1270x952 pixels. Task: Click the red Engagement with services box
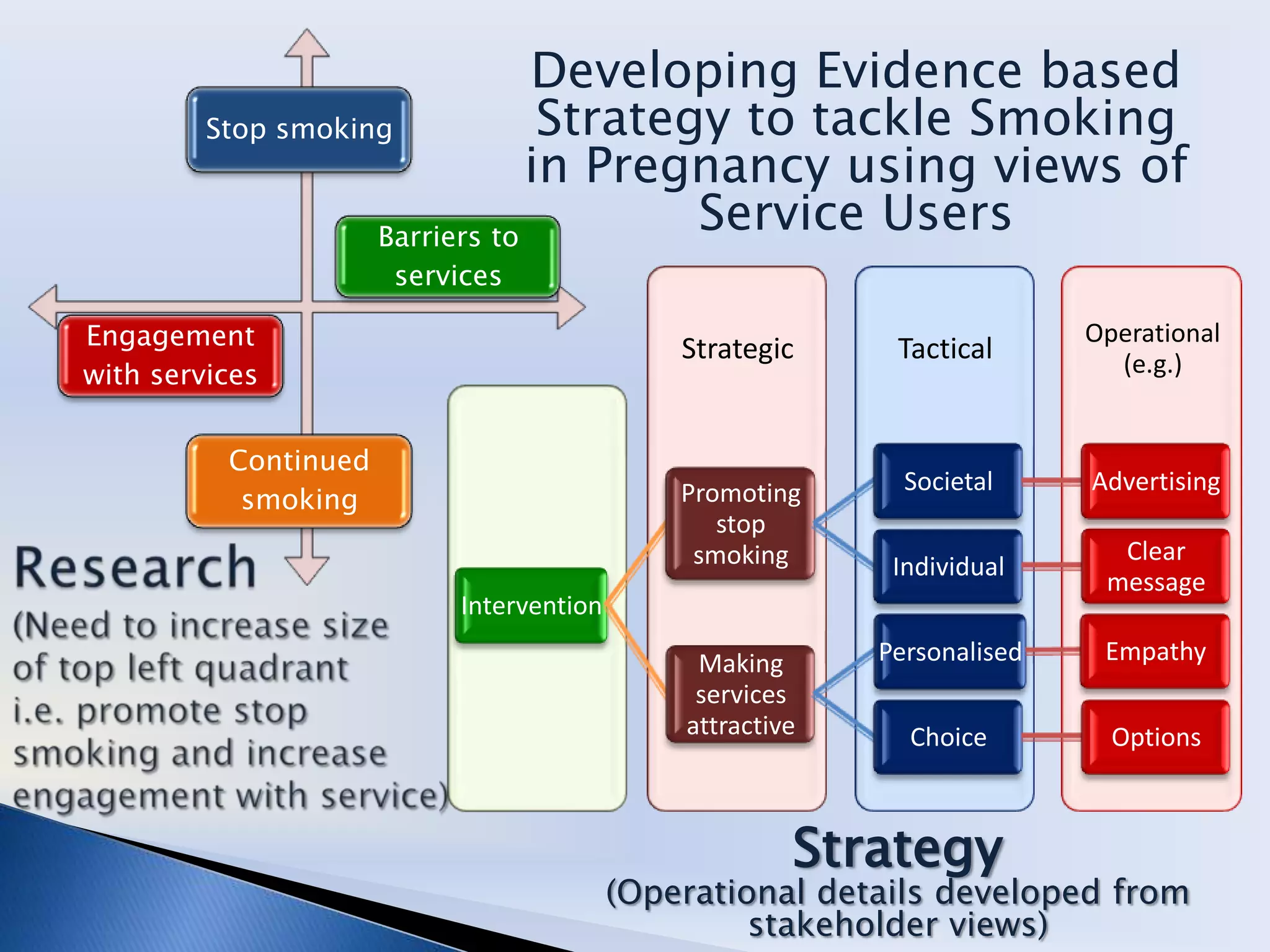(171, 355)
